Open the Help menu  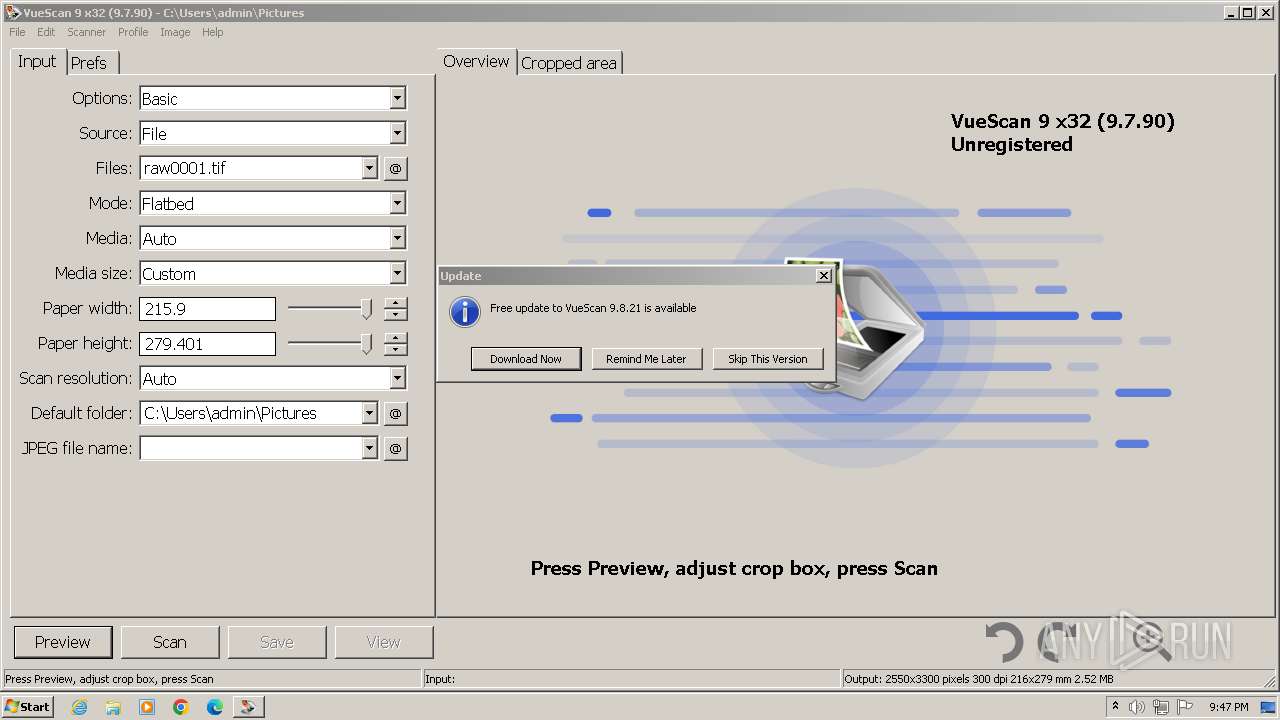tap(212, 32)
